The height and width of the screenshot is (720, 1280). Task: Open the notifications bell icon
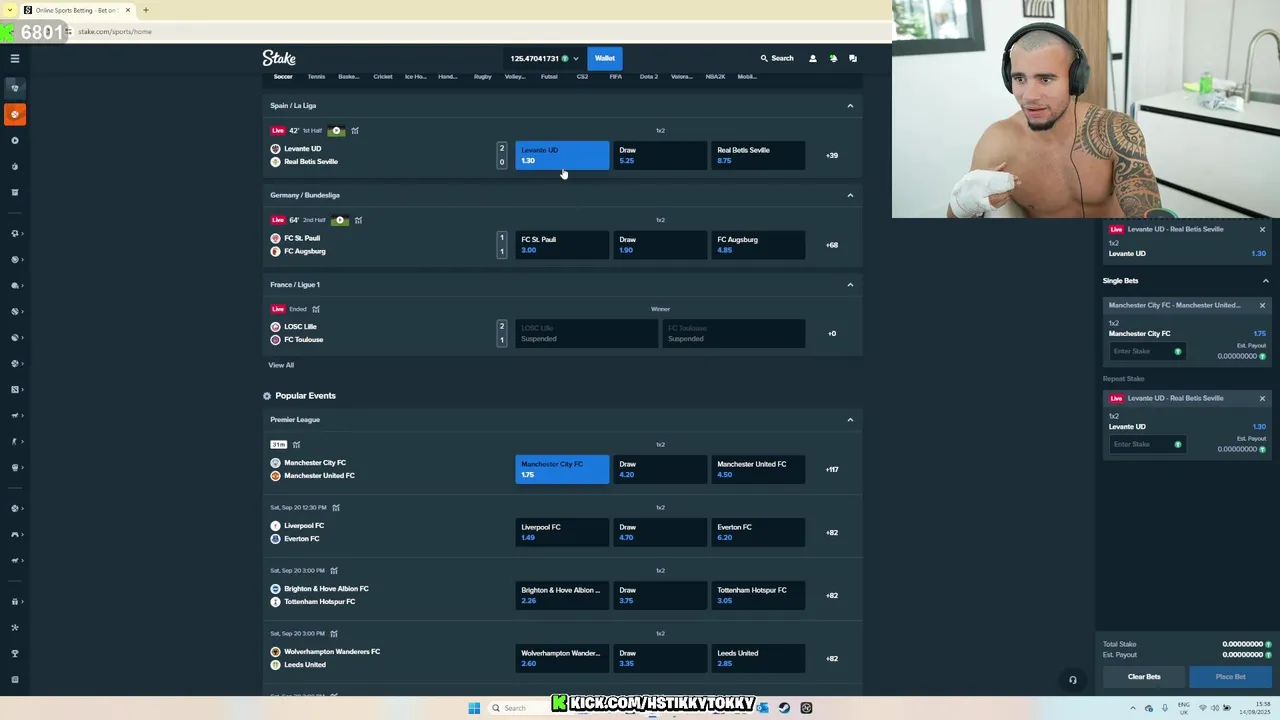click(833, 58)
